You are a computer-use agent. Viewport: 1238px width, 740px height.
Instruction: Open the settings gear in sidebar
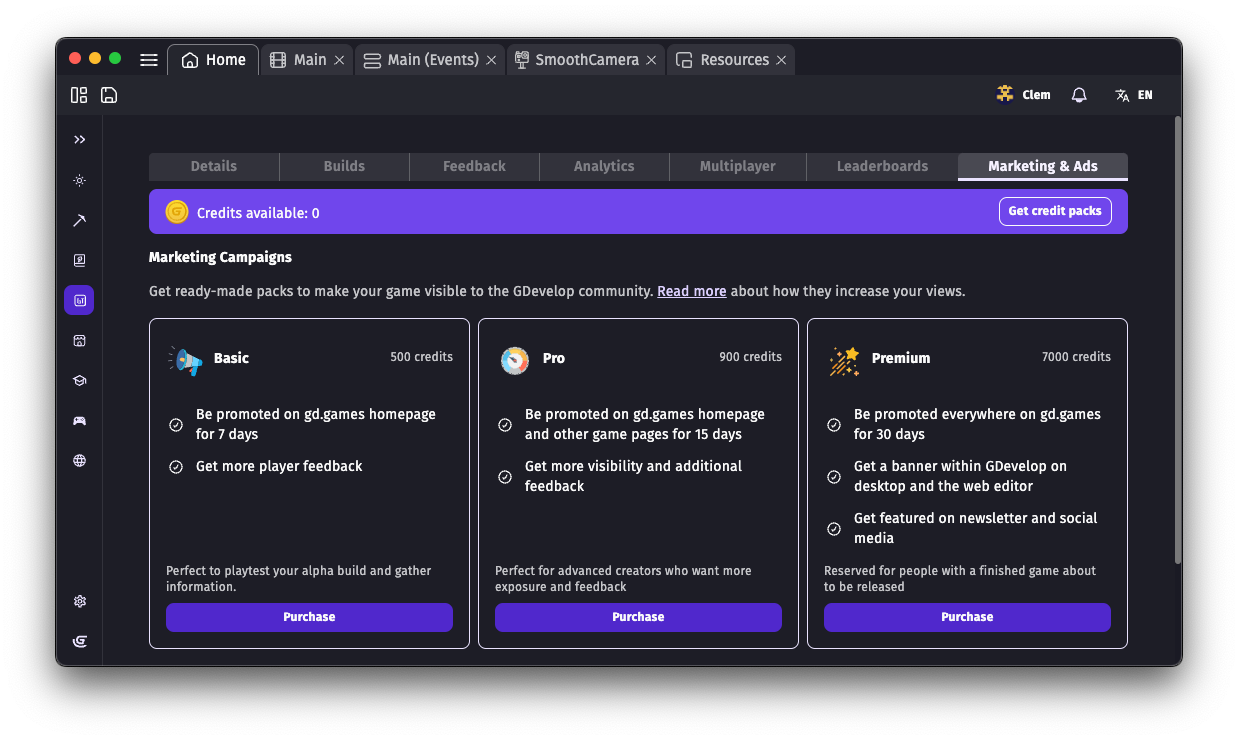tap(79, 601)
